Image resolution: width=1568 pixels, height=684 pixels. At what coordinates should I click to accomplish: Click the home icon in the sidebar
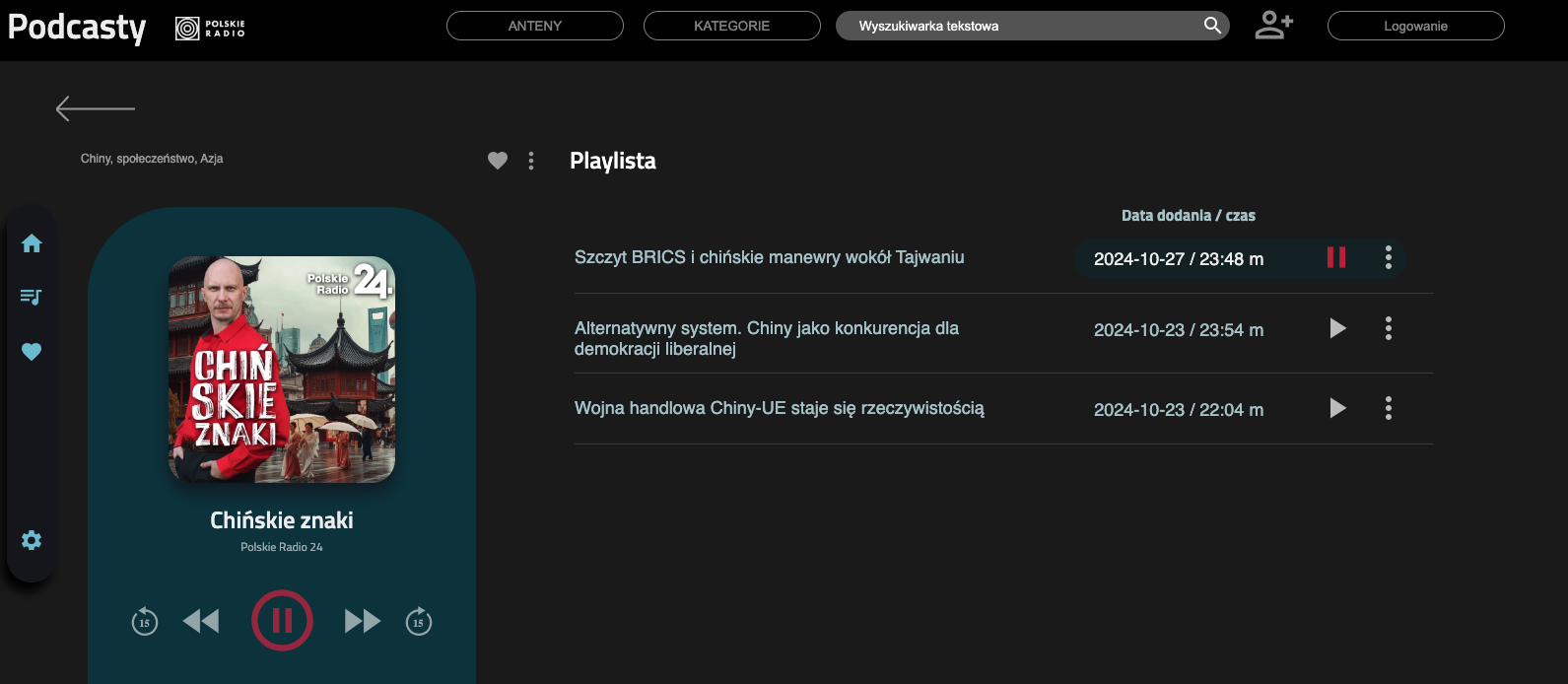[x=32, y=243]
